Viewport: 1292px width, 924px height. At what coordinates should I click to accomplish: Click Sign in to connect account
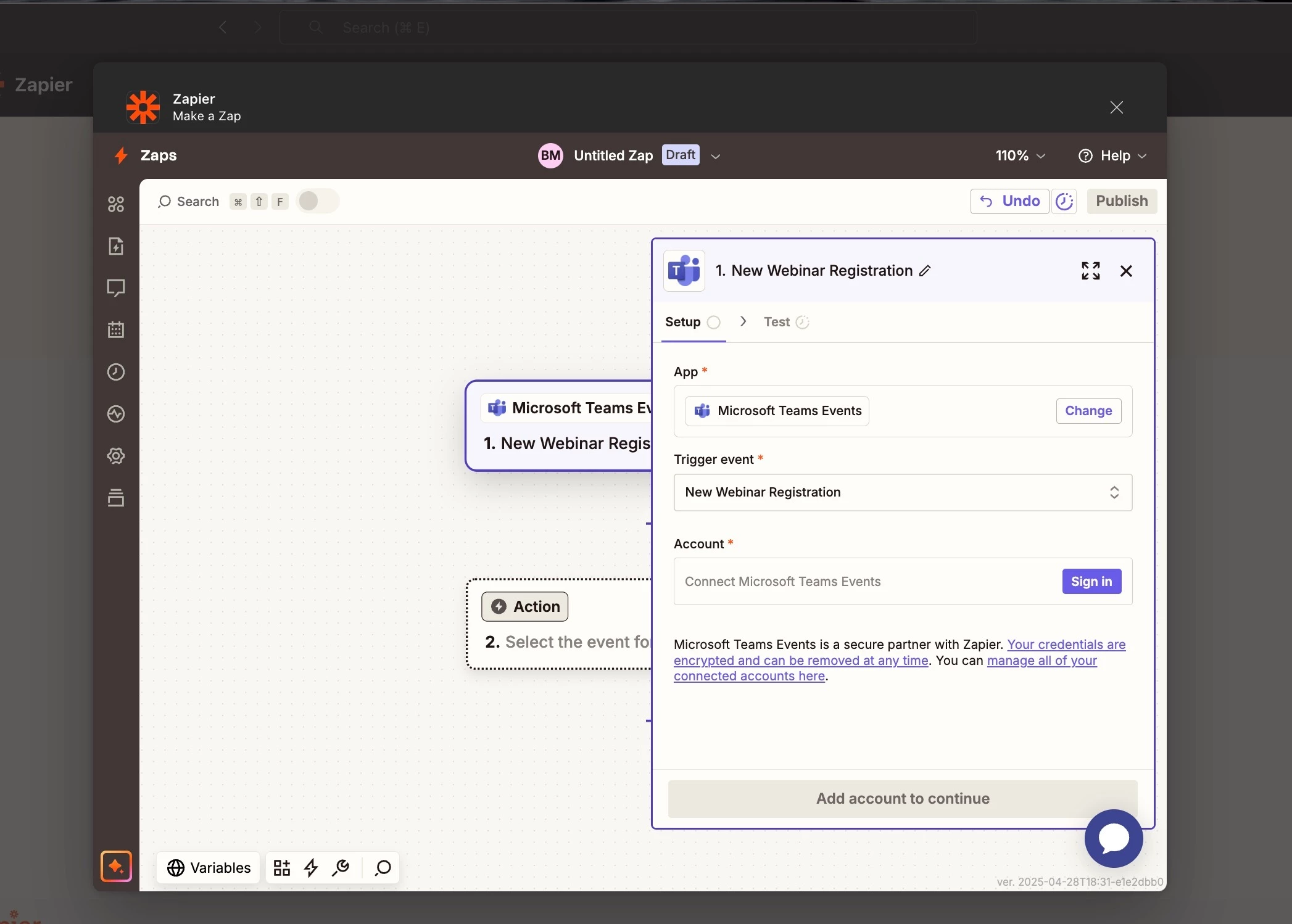(x=1091, y=582)
